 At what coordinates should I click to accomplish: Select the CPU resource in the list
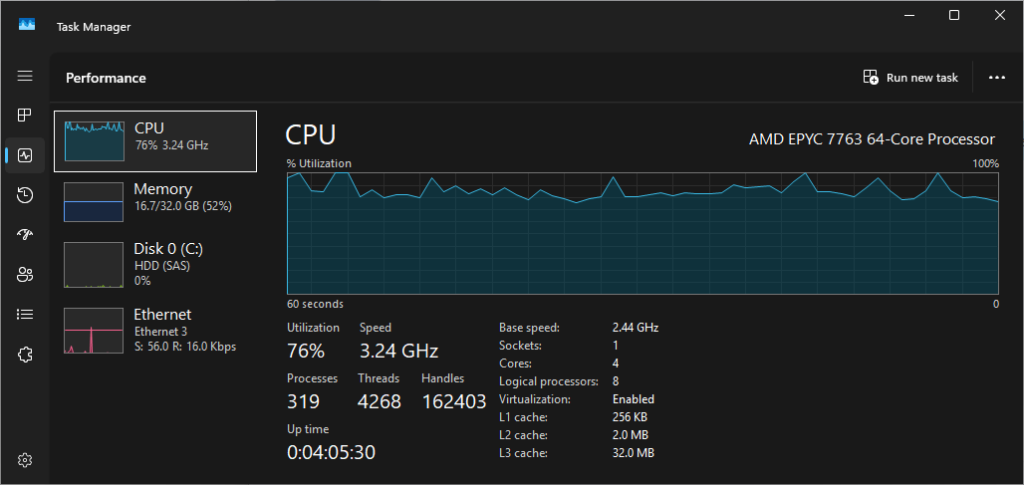pos(155,141)
